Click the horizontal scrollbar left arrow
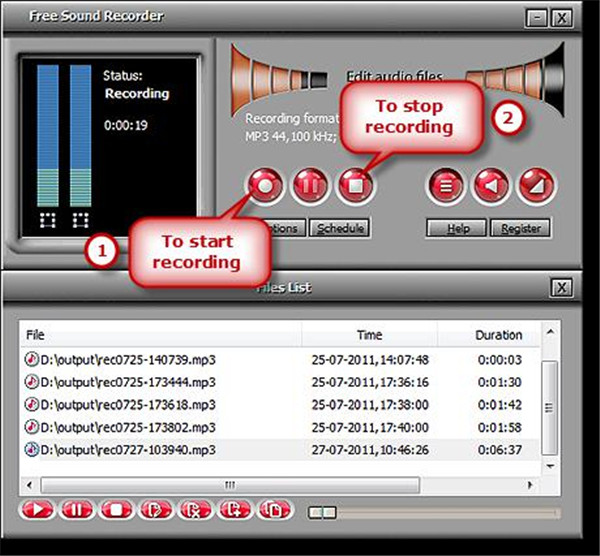This screenshot has width=600, height=556. coord(29,485)
